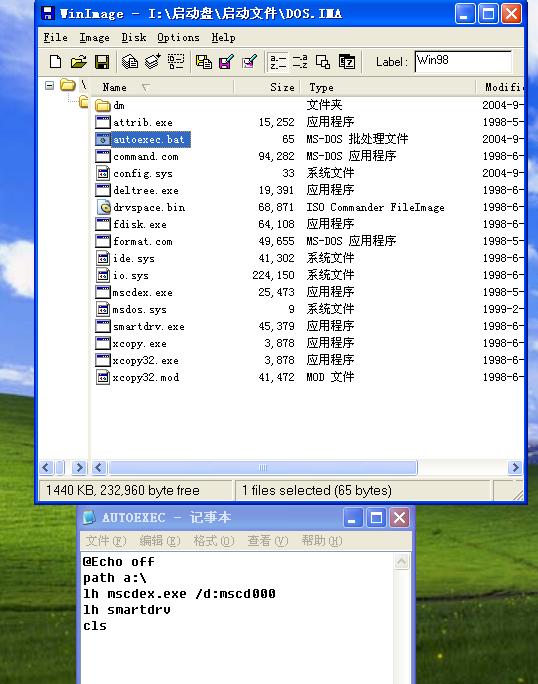Image resolution: width=538 pixels, height=684 pixels.
Task: Click size value 224,150 of io.sys
Action: click(x=274, y=275)
